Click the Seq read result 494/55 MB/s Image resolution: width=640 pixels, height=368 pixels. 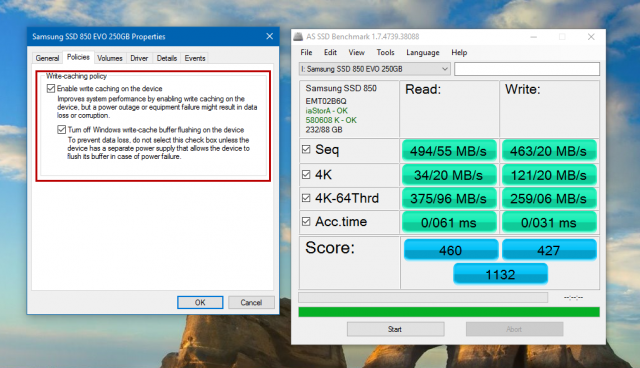[449, 151]
